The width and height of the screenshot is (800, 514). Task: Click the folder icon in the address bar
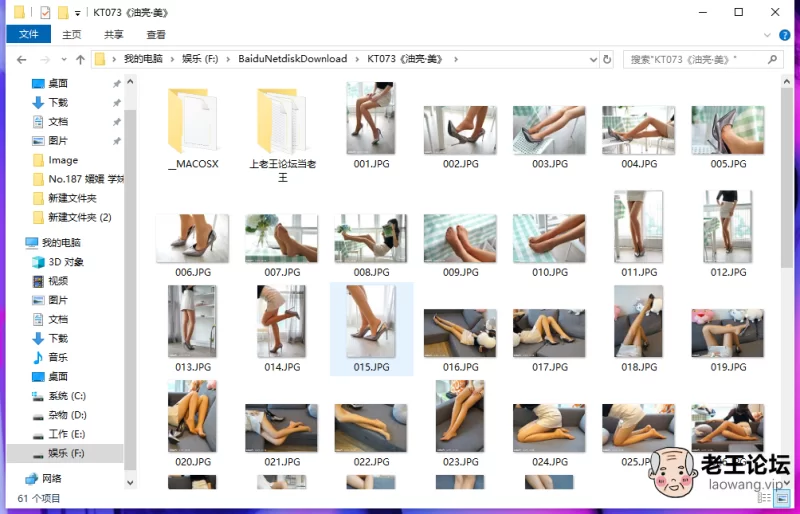tap(101, 59)
